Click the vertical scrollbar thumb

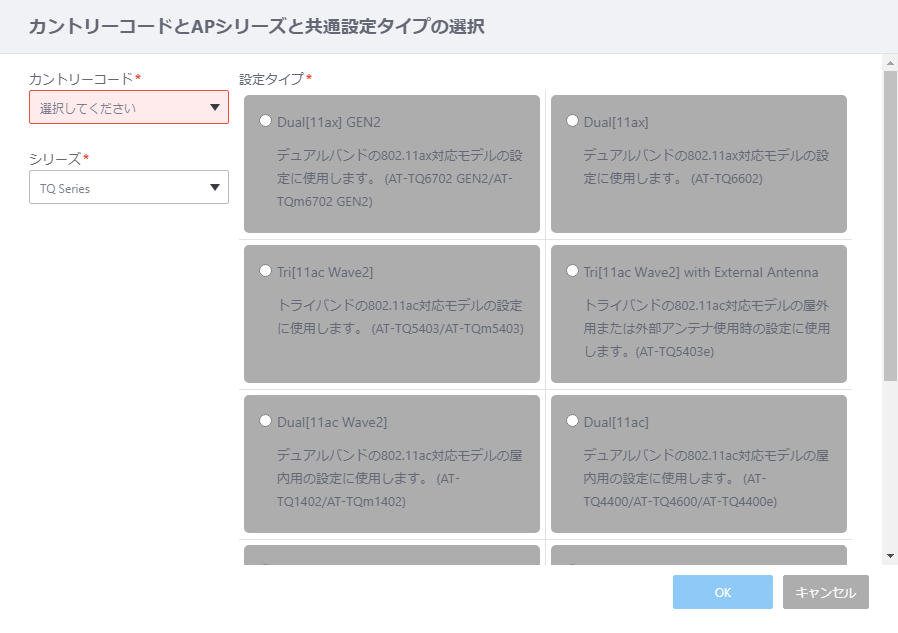click(x=890, y=226)
